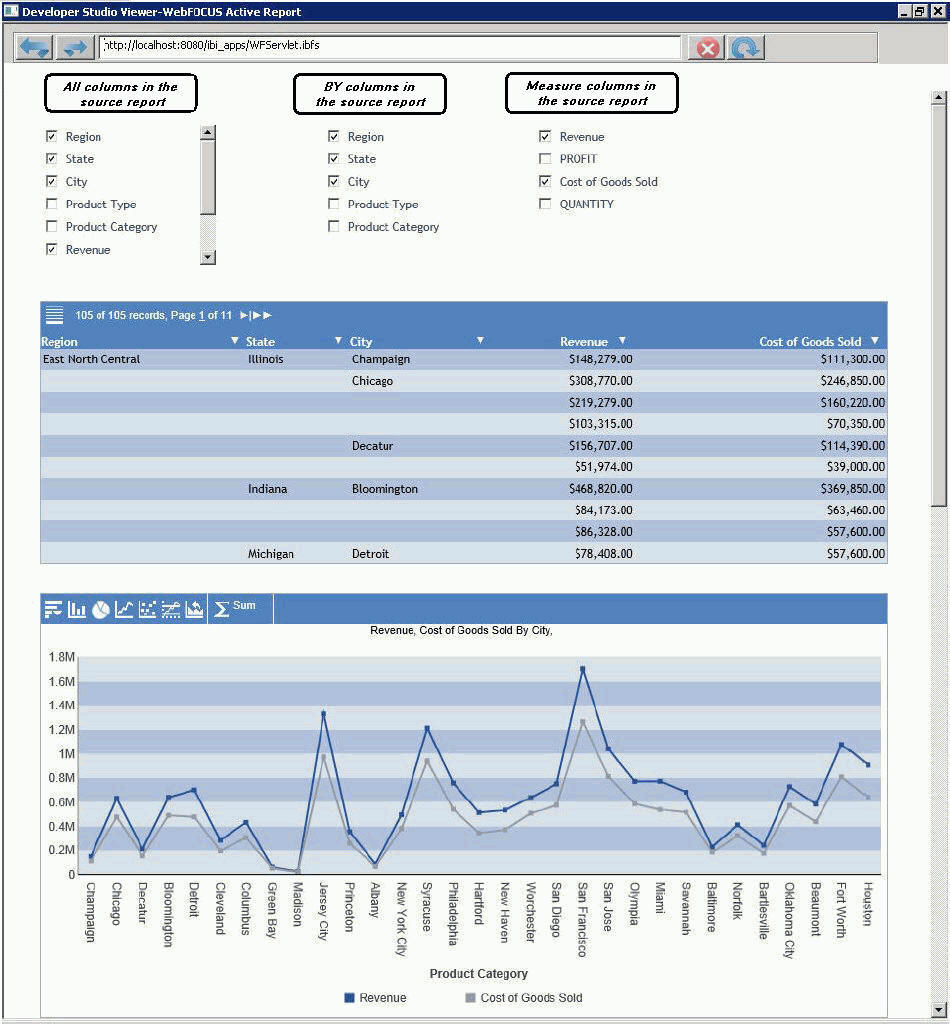Viewport: 950px width, 1024px height.
Task: Click the $468,820.00 revenue cell
Action: coord(601,488)
